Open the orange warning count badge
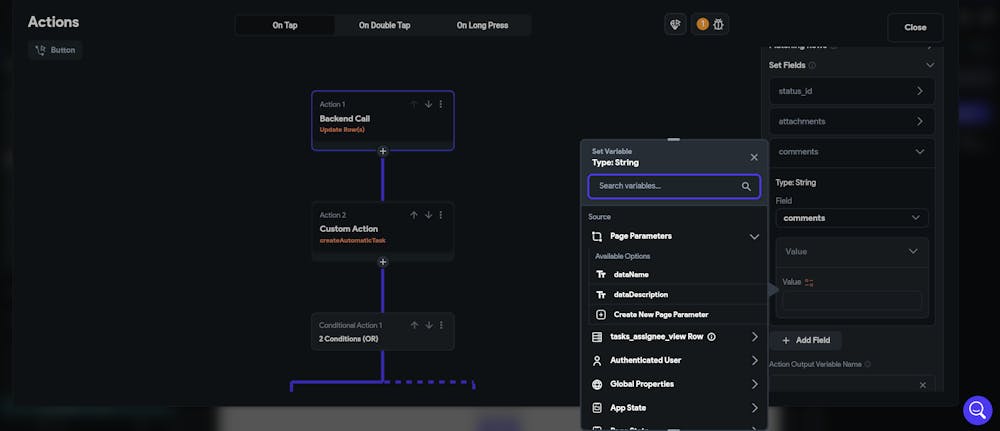 point(703,25)
